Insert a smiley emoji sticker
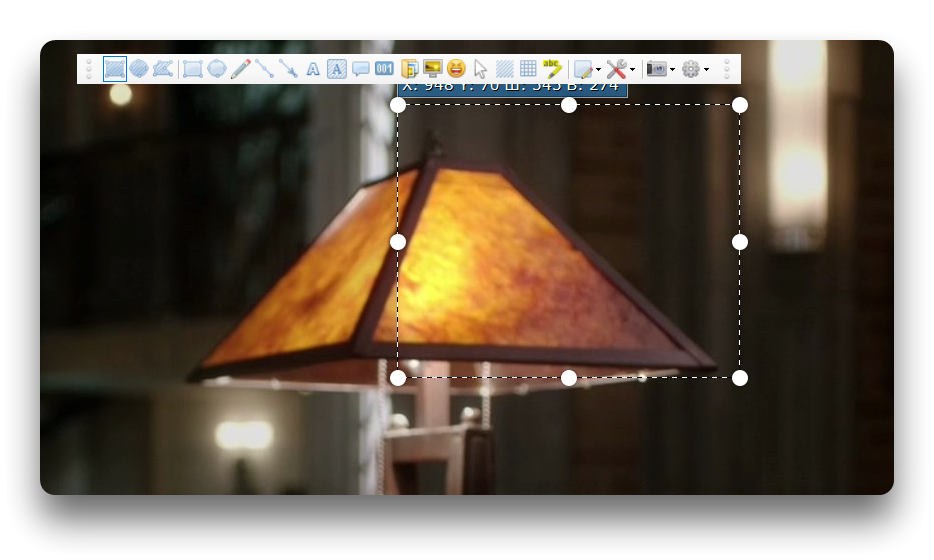This screenshot has height=560, width=934. tap(456, 69)
